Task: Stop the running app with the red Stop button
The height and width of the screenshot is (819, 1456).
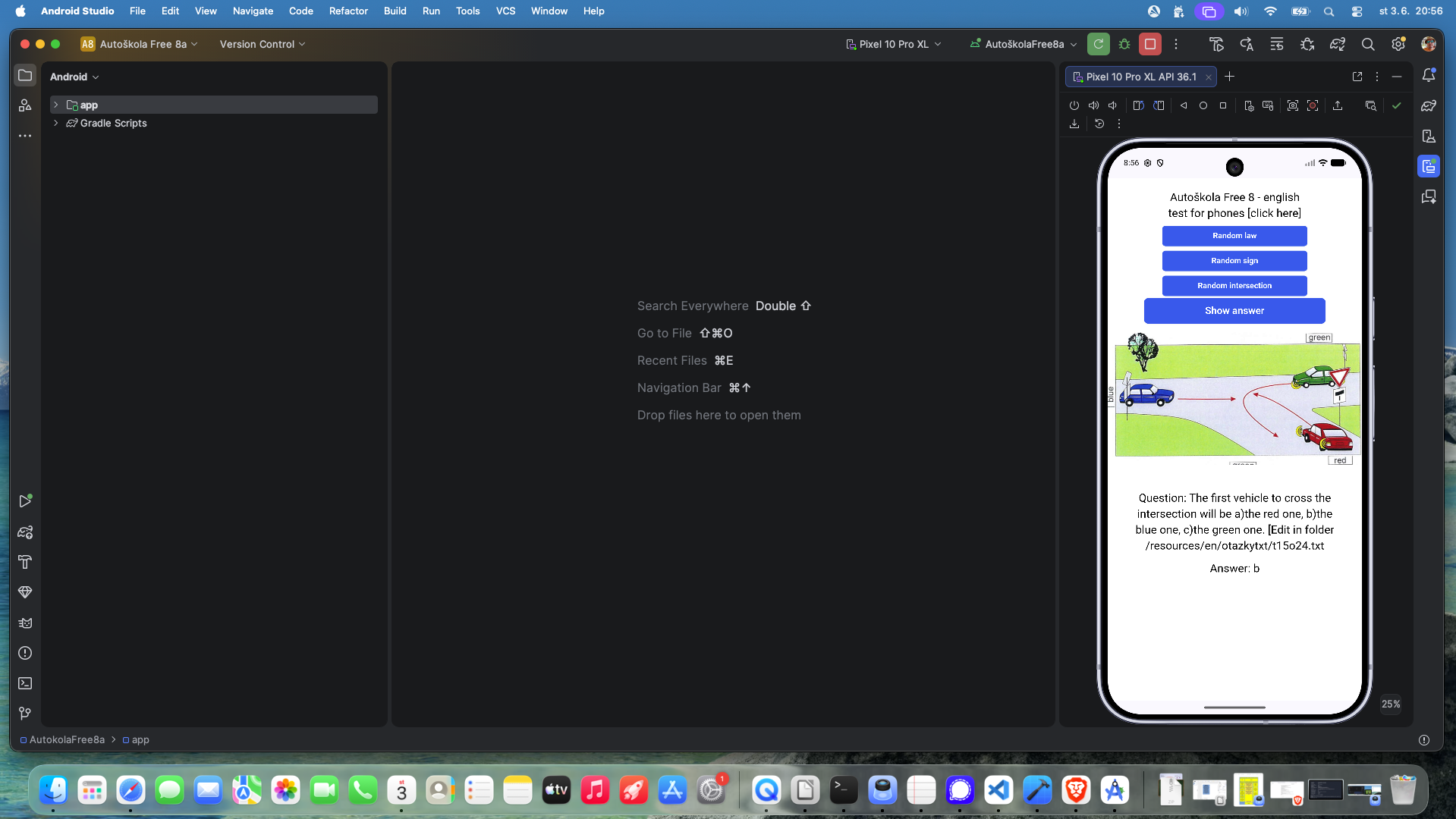Action: click(x=1150, y=44)
